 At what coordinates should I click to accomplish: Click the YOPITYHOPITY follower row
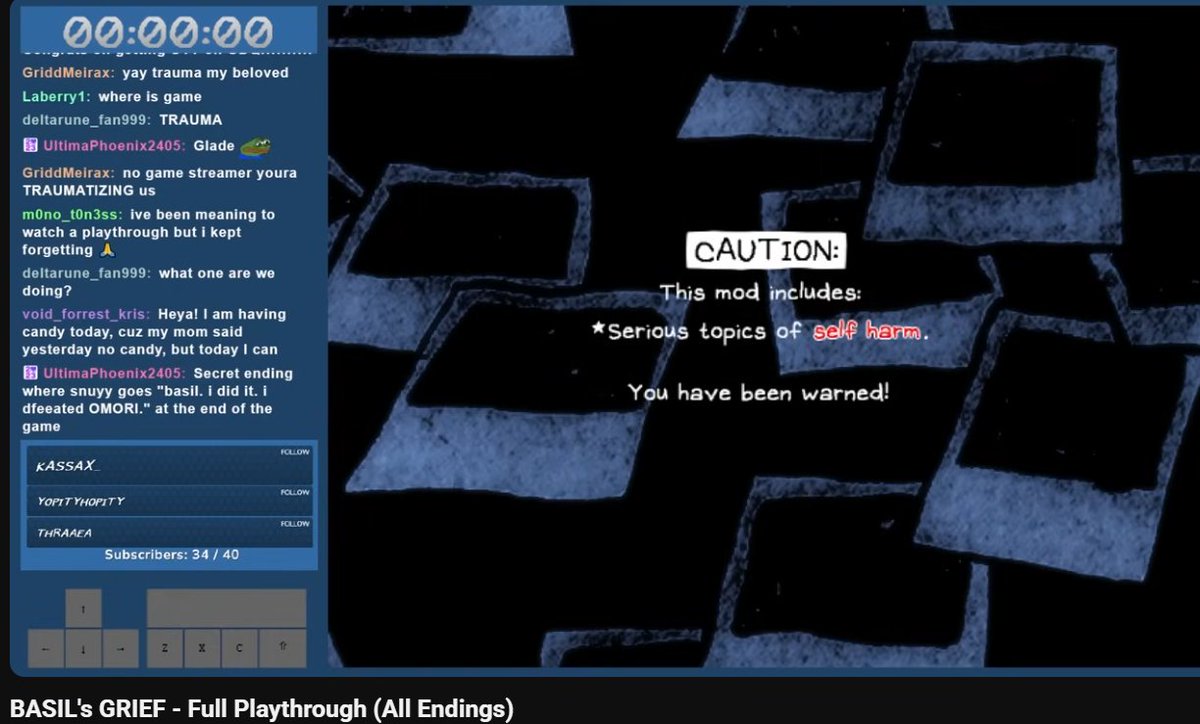tap(170, 502)
